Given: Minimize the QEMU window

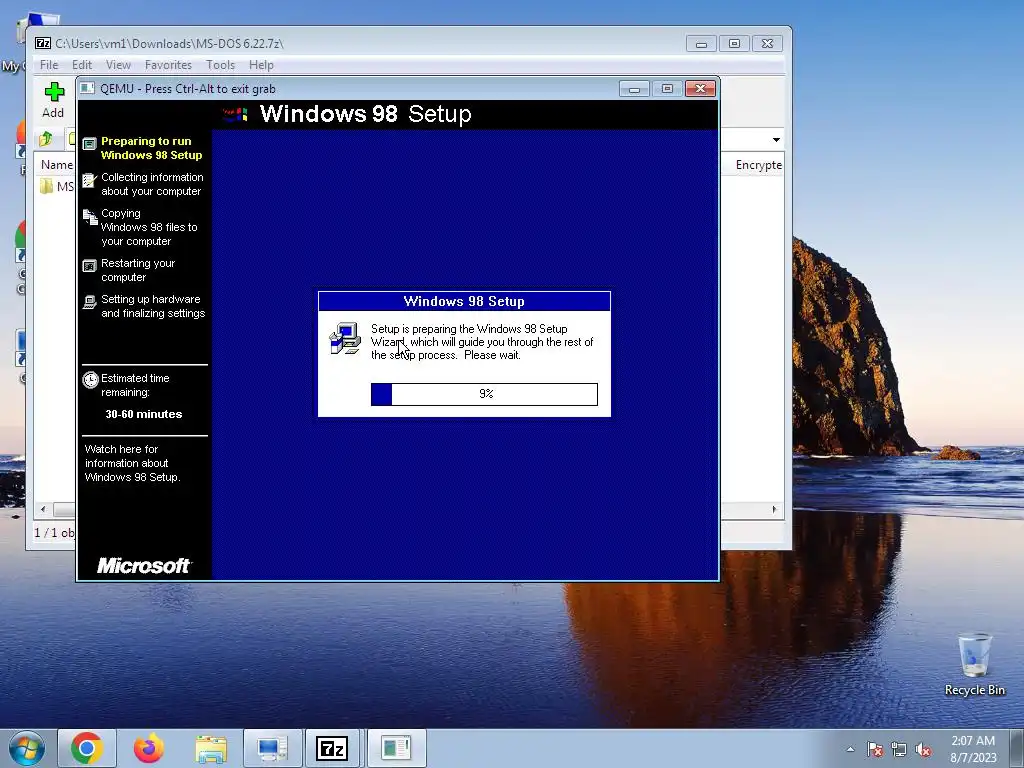Looking at the screenshot, I should point(634,89).
